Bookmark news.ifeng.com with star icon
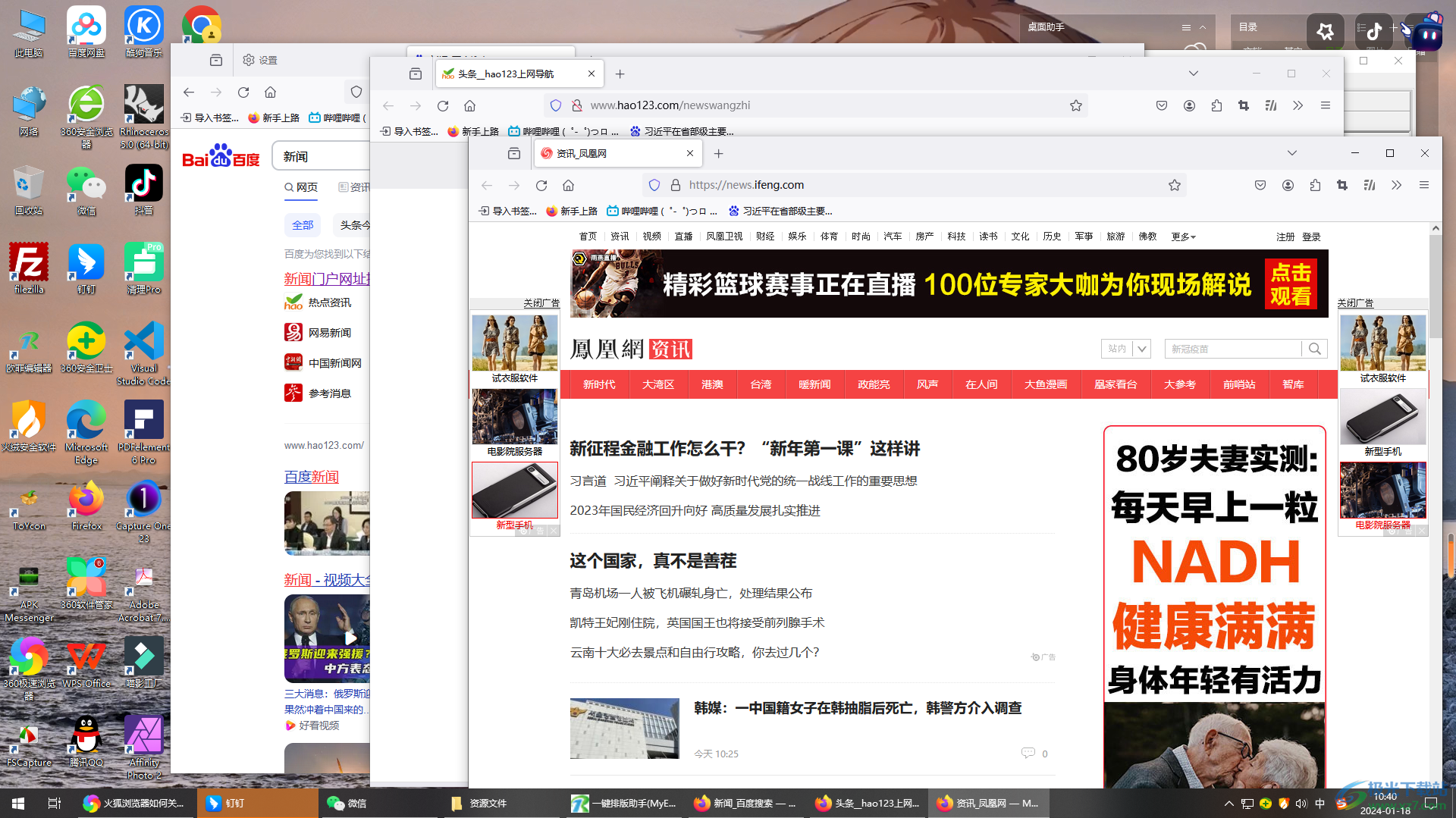 (1175, 186)
